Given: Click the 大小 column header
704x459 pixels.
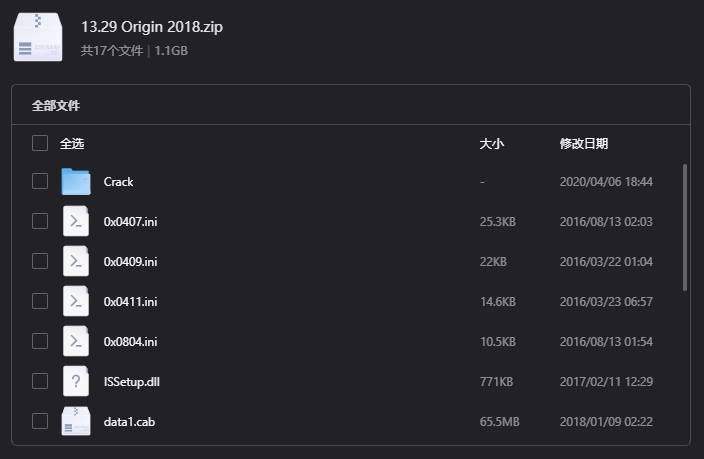Looking at the screenshot, I should (492, 144).
